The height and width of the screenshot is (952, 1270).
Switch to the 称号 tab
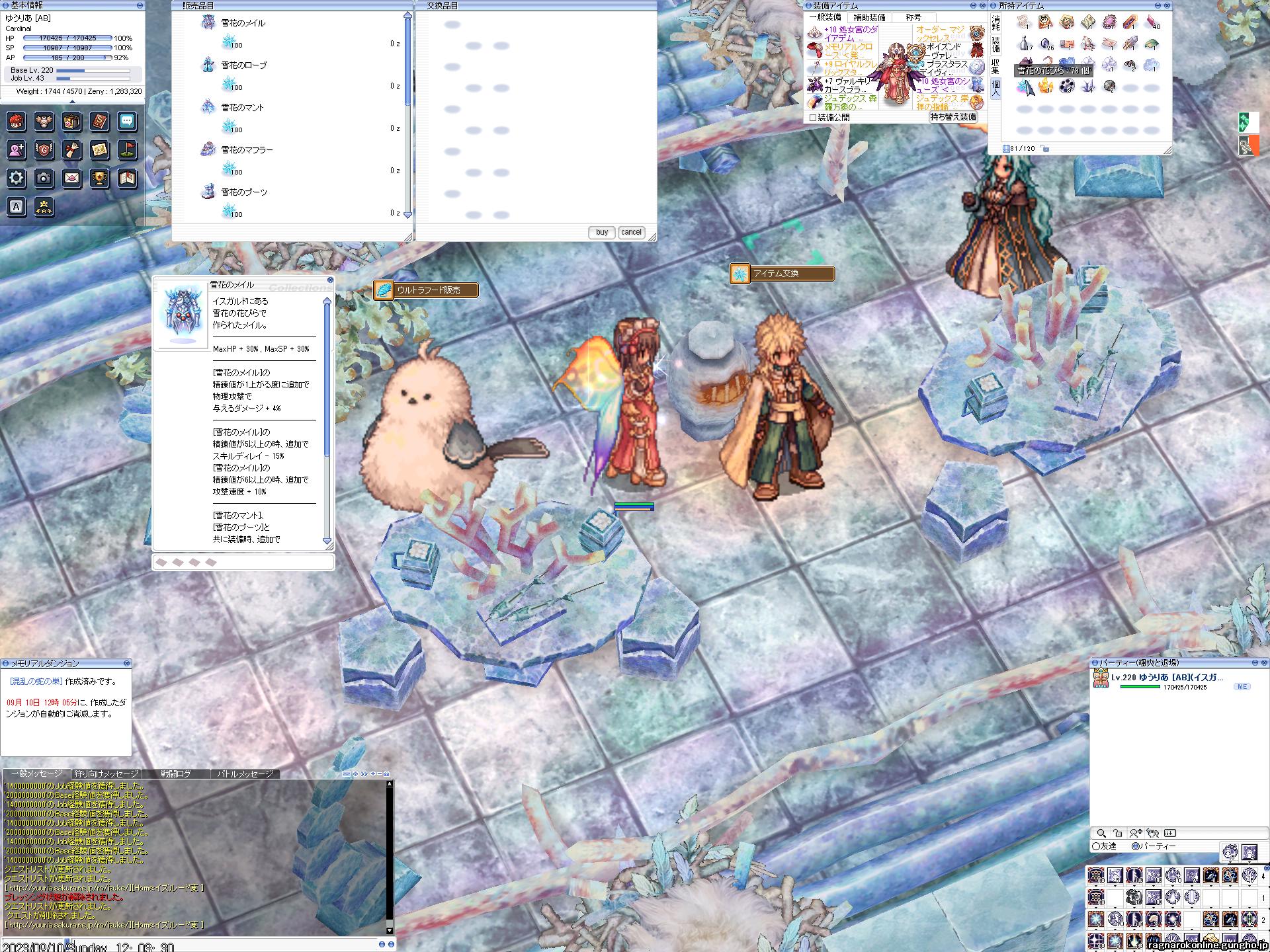pos(913,18)
